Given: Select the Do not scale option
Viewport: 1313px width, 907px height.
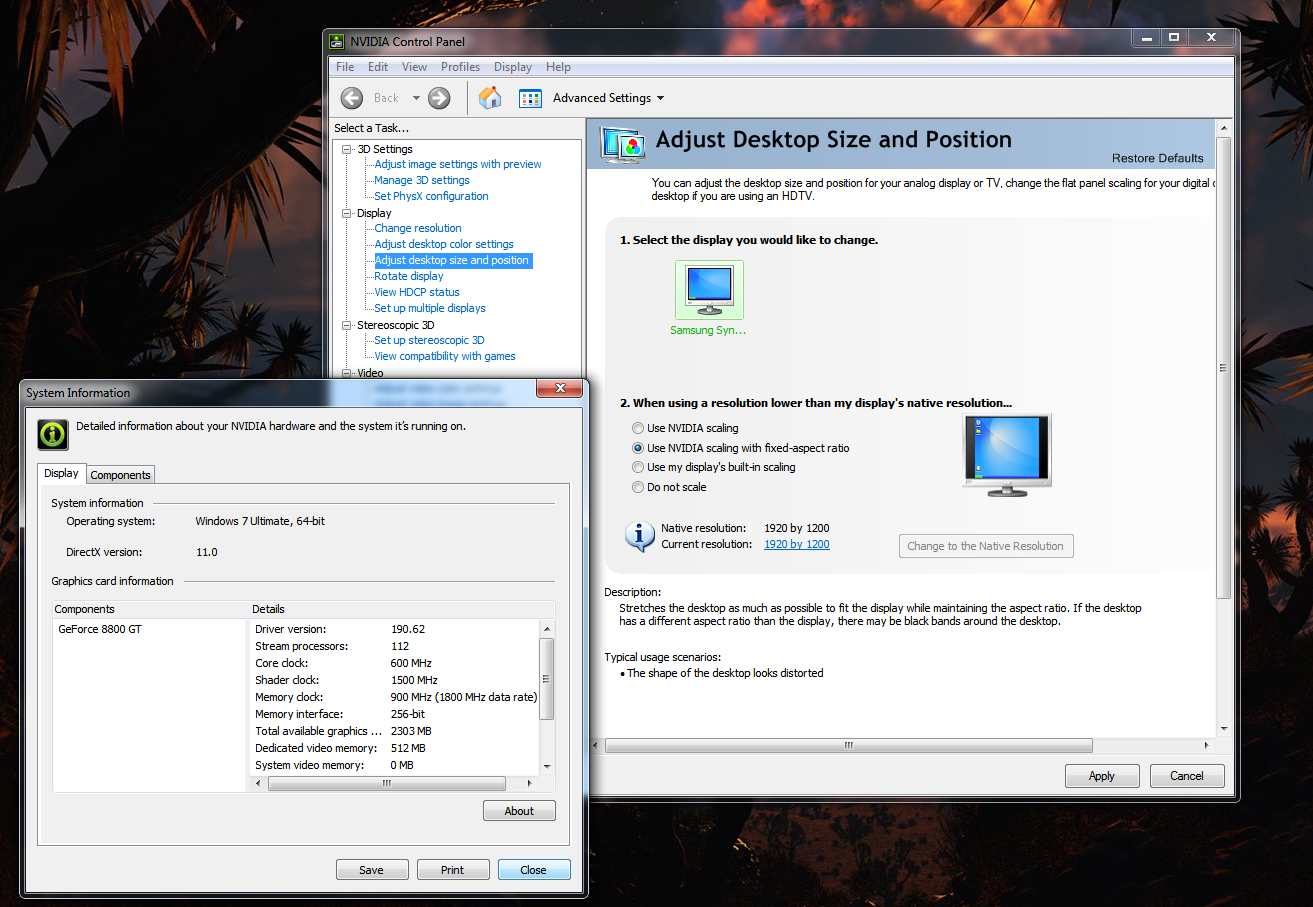Looking at the screenshot, I should (x=638, y=487).
